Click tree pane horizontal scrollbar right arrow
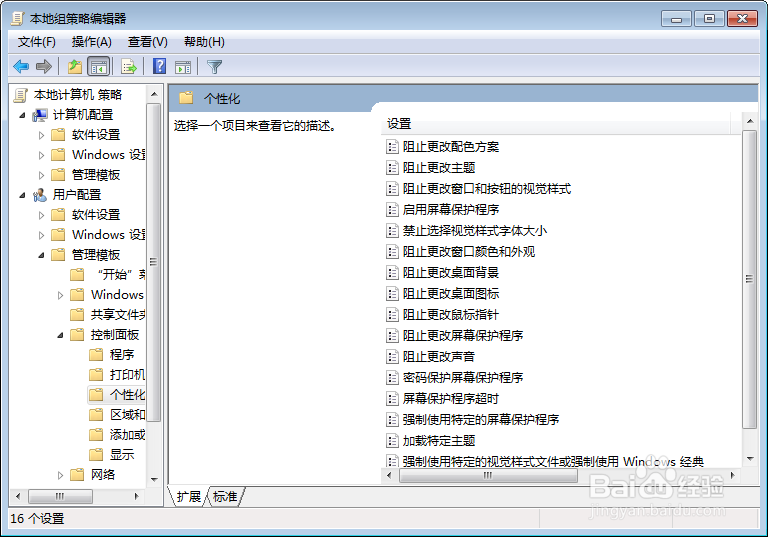The width and height of the screenshot is (768, 537). 137,496
